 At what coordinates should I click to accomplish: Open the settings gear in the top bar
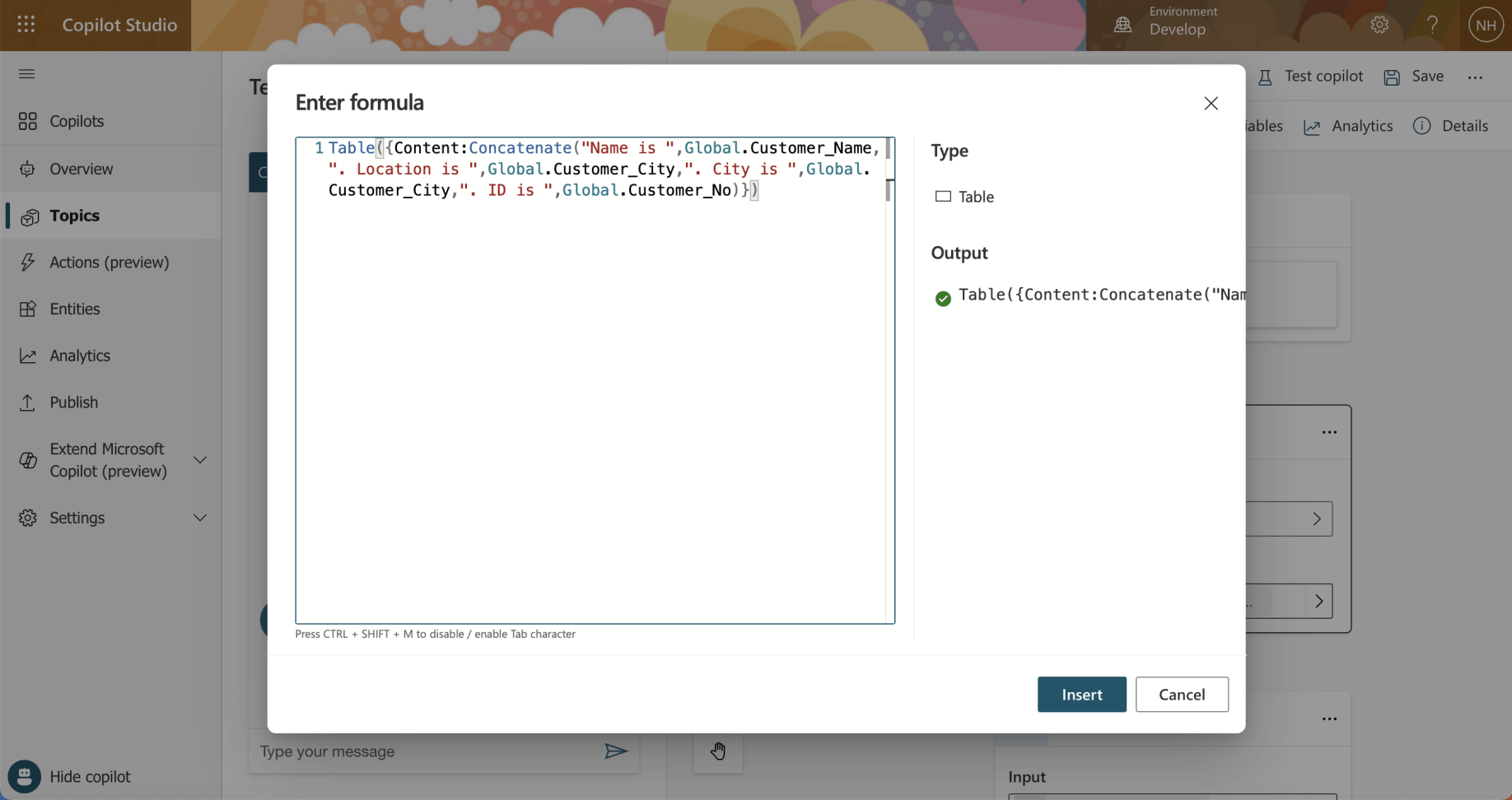[1380, 25]
